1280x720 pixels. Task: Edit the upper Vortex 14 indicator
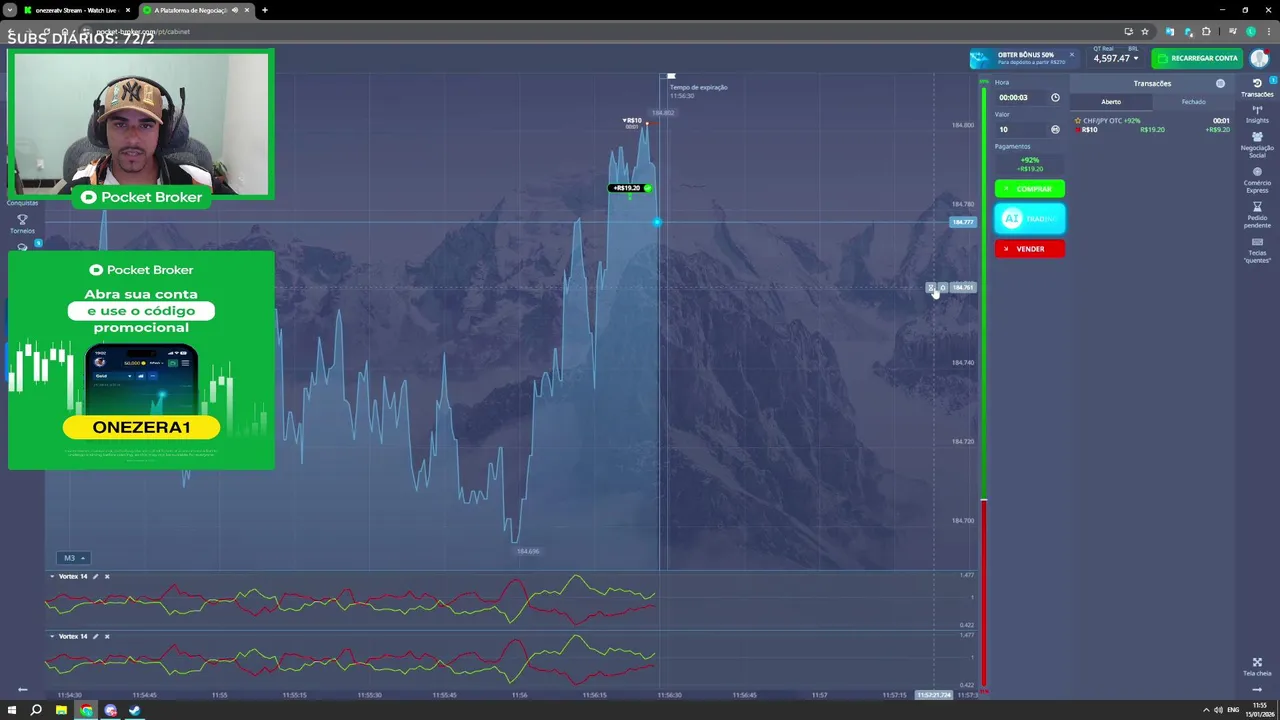(x=95, y=576)
